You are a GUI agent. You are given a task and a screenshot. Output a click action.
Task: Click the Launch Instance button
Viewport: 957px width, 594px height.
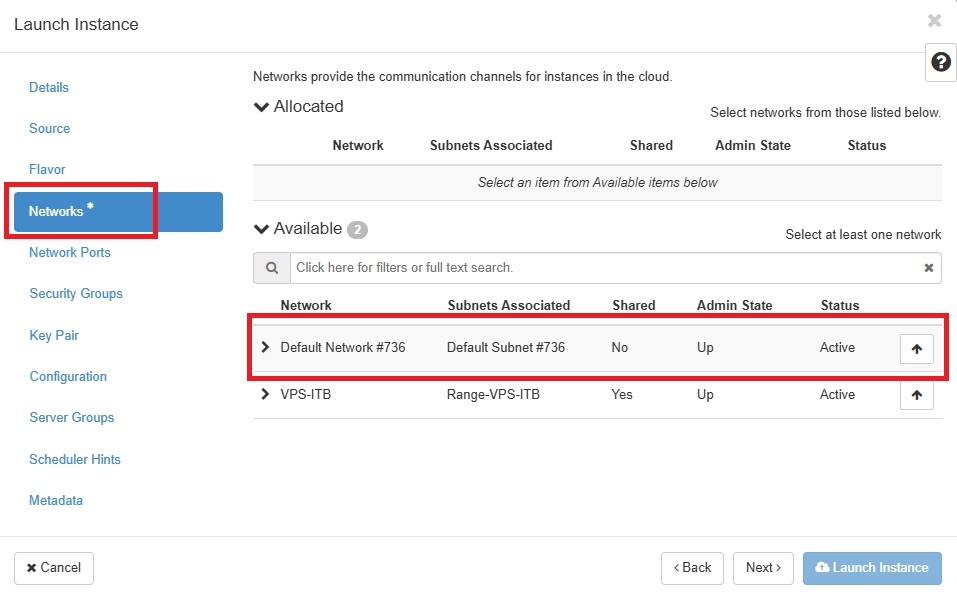pos(872,568)
